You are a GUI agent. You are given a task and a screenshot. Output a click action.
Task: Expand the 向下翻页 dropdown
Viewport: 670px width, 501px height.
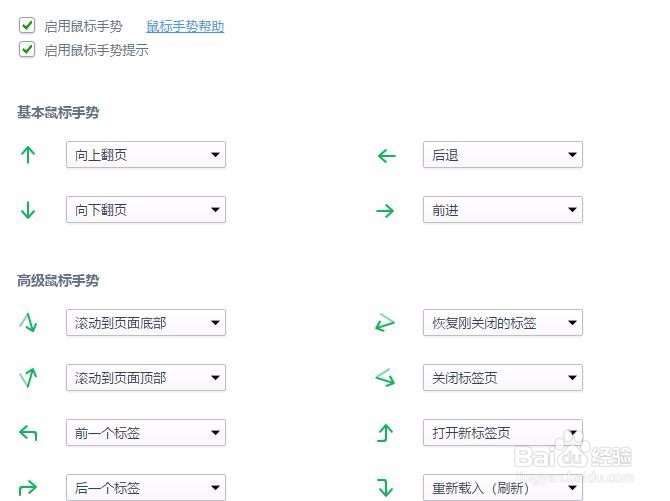145,210
